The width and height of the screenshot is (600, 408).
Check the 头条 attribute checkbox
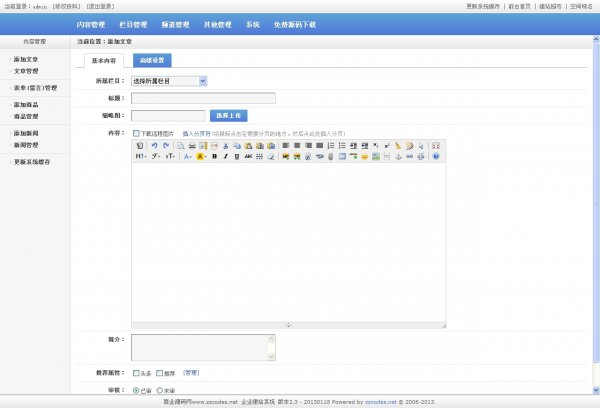tap(136, 373)
